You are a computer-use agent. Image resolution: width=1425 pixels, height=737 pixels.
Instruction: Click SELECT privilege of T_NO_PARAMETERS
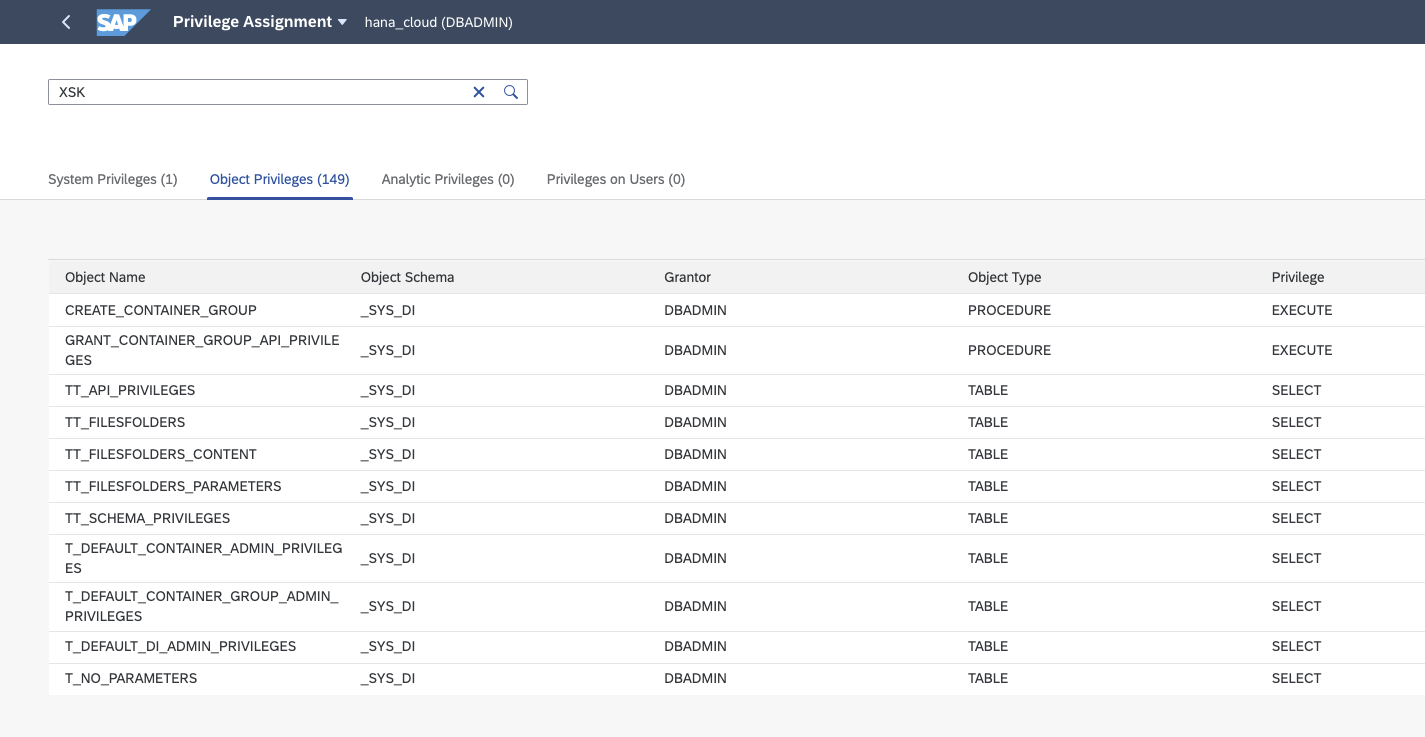(x=1297, y=678)
